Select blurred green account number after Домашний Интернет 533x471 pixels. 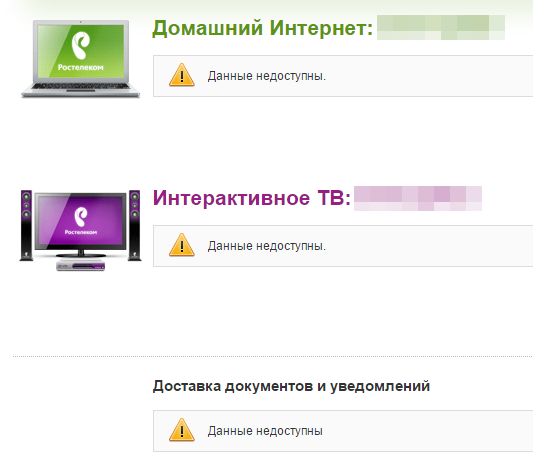441,27
